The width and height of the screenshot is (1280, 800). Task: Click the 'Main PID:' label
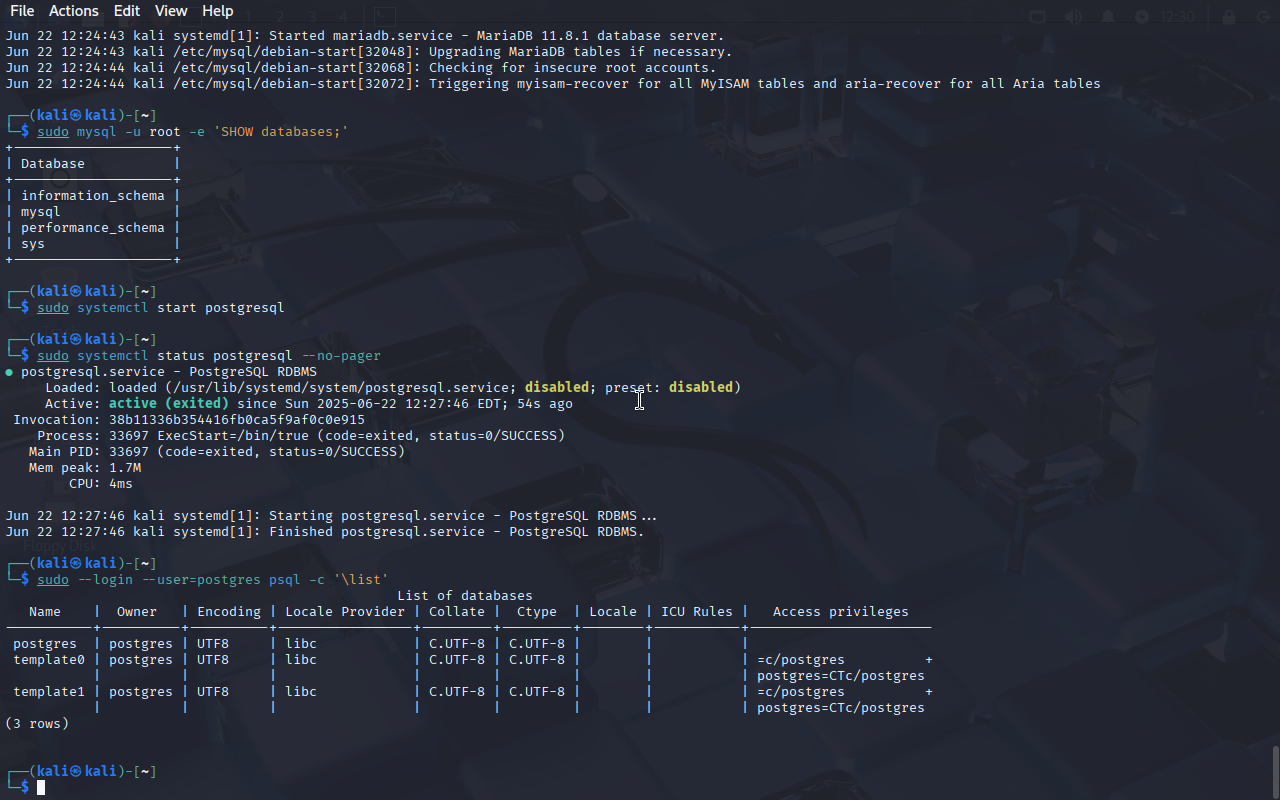point(65,452)
